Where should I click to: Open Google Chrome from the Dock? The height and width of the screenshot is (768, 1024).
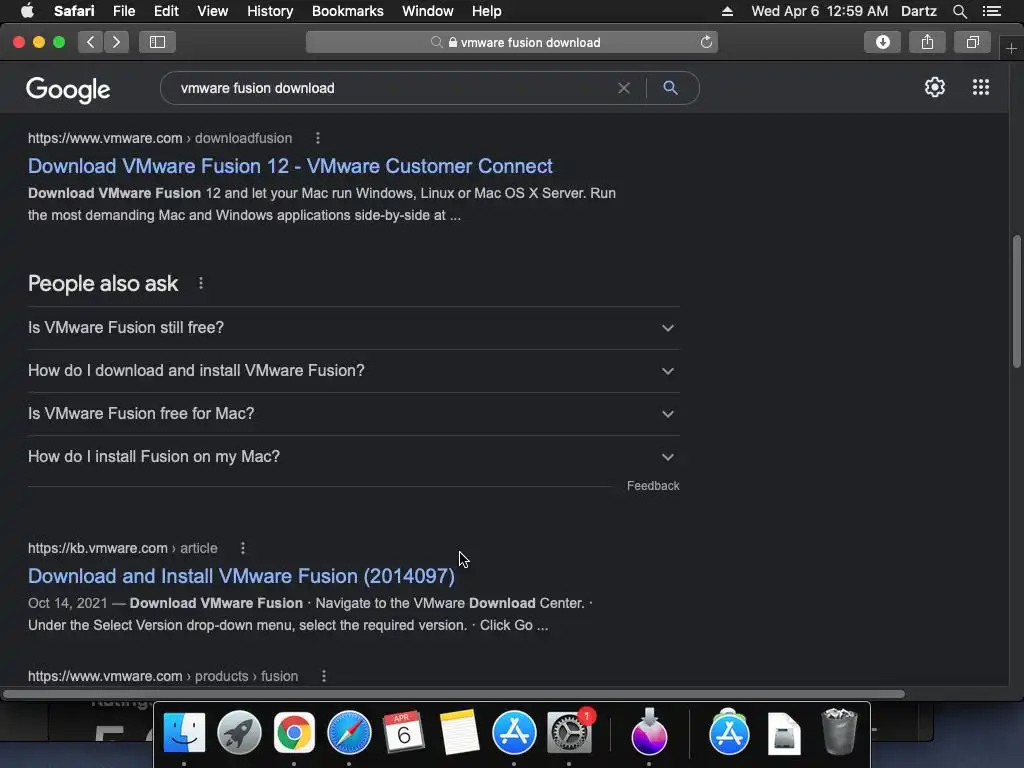pos(294,733)
